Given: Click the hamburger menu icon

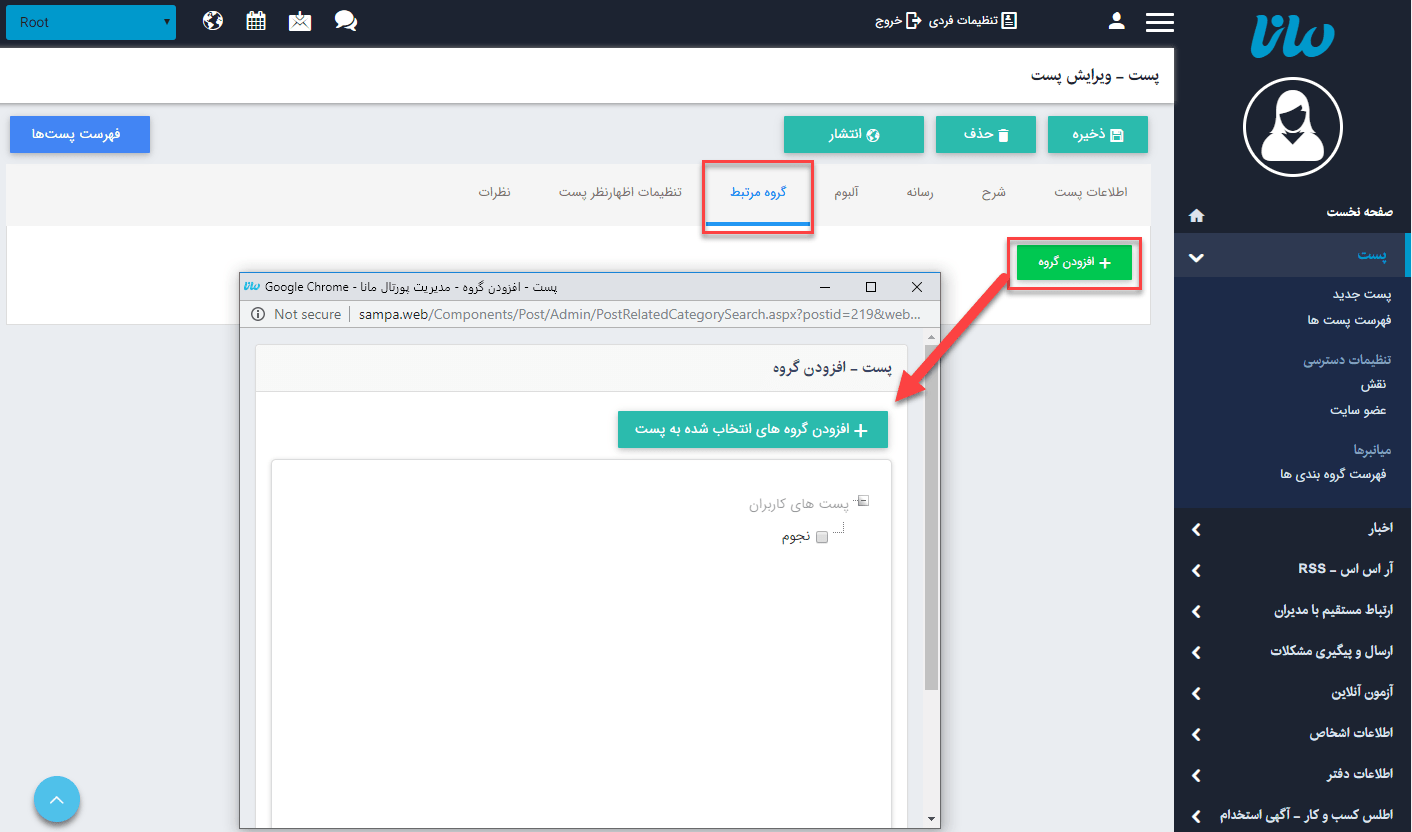Looking at the screenshot, I should pos(1160,21).
